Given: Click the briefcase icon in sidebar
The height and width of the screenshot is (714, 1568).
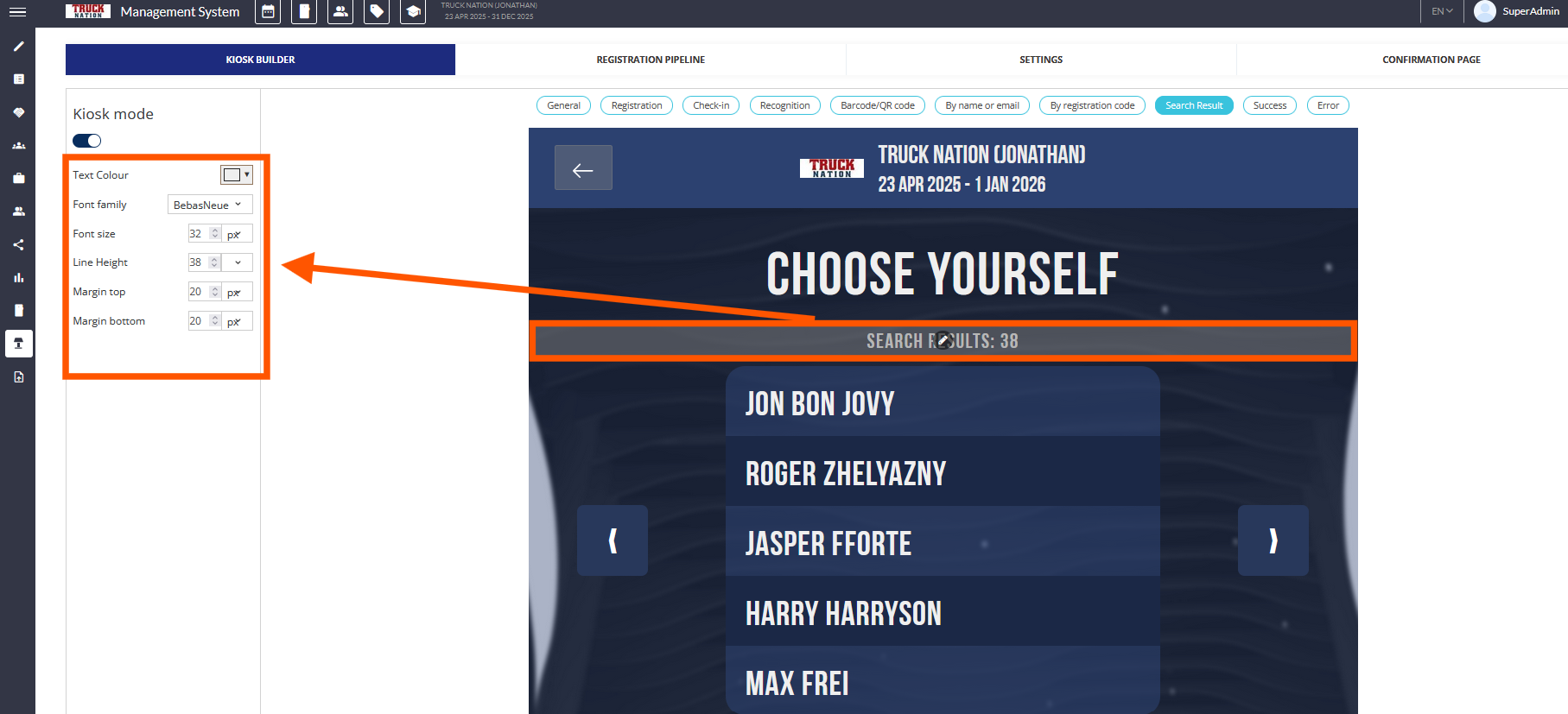Looking at the screenshot, I should tap(18, 179).
